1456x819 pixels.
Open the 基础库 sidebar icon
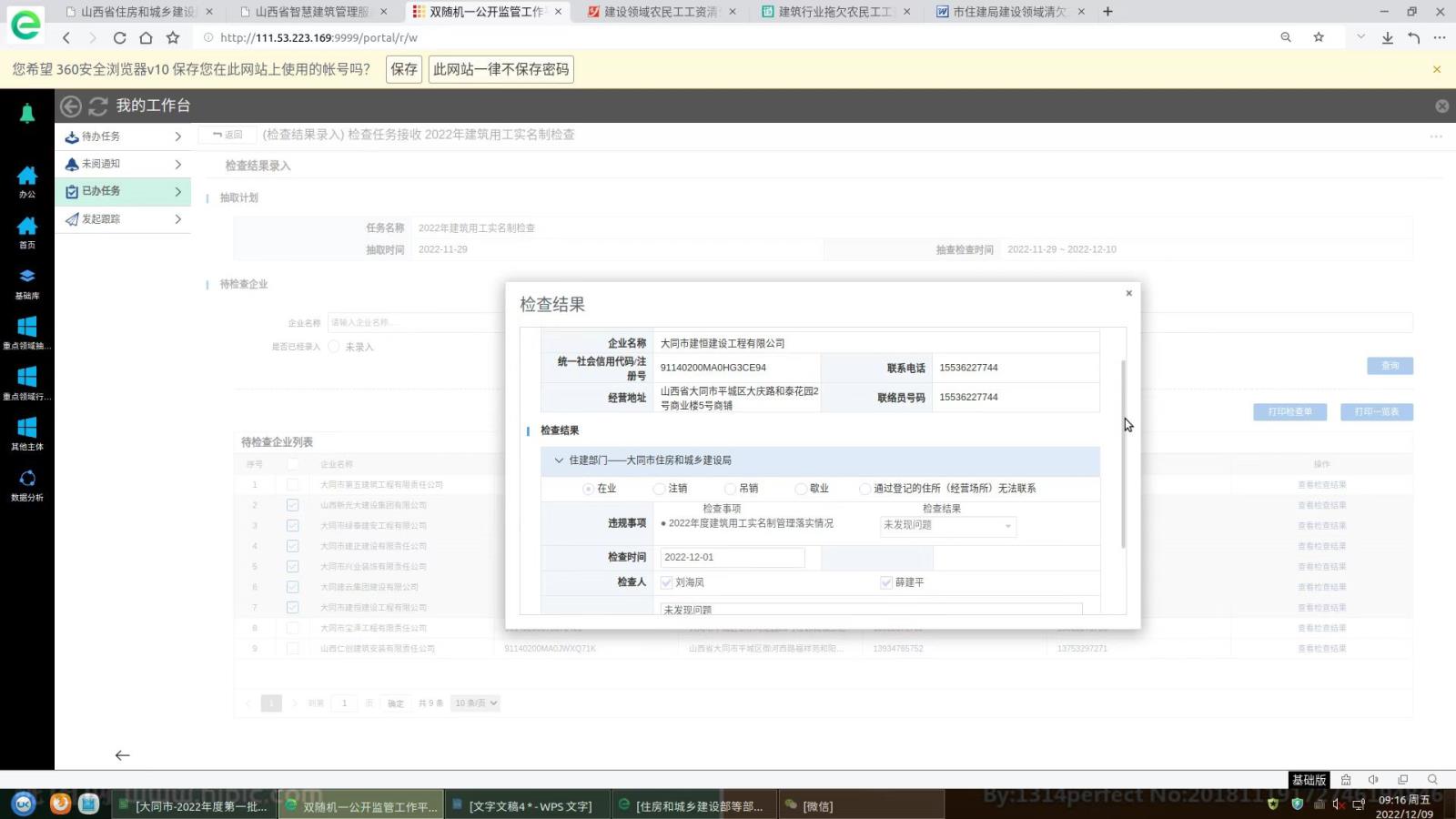(27, 283)
